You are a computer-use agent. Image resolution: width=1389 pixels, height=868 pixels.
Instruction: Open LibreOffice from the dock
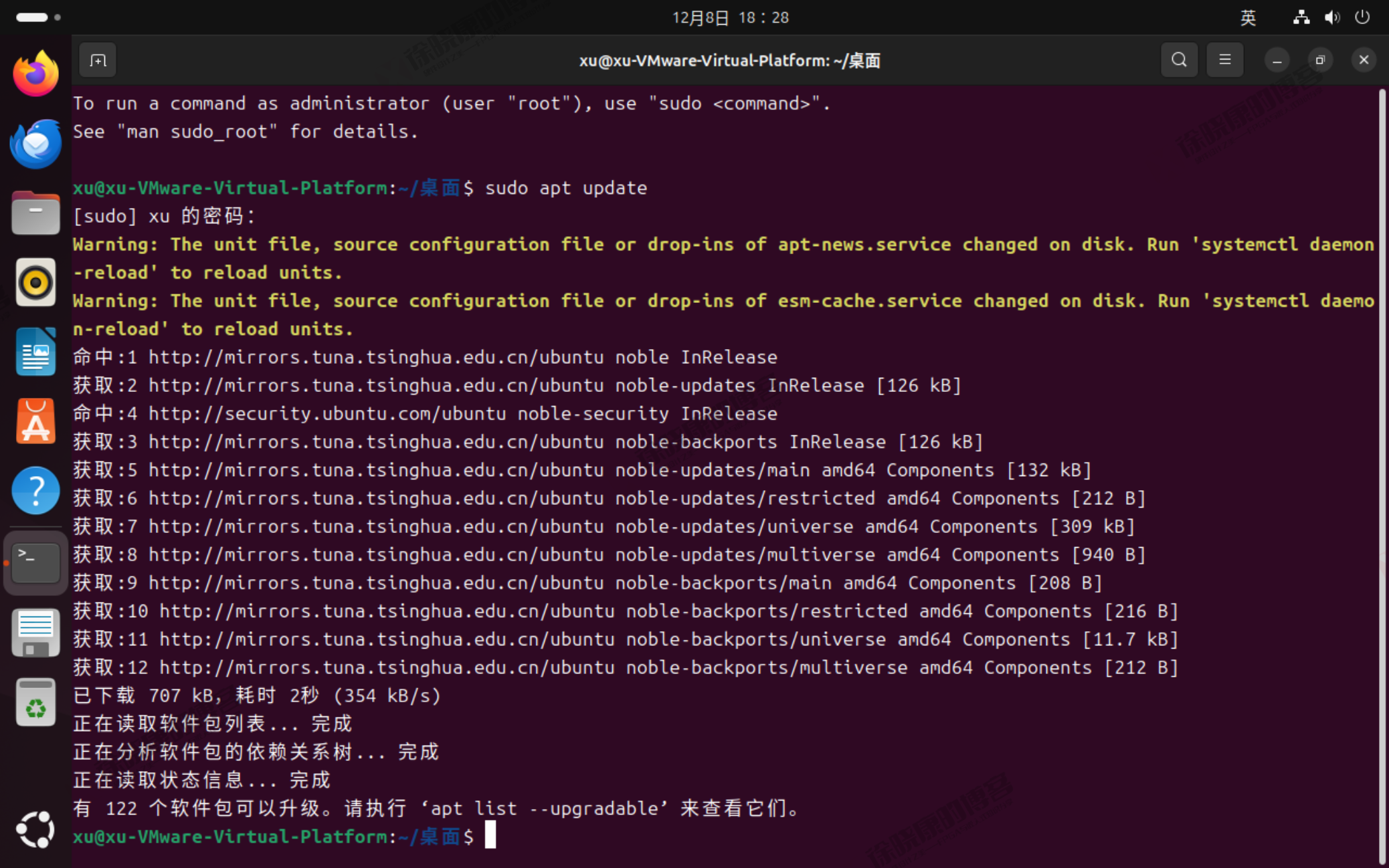[x=35, y=352]
